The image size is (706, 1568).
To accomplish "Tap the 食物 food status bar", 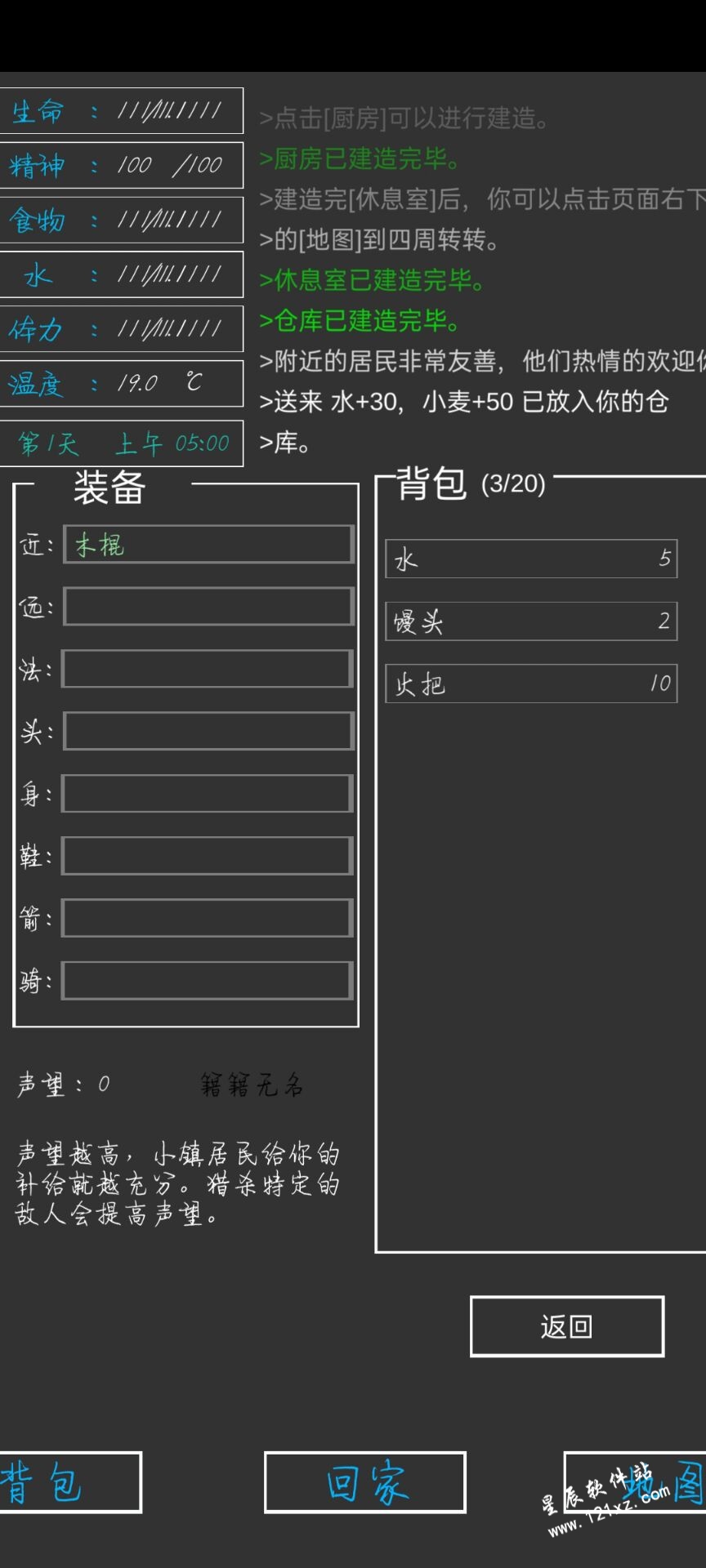I will click(x=121, y=220).
